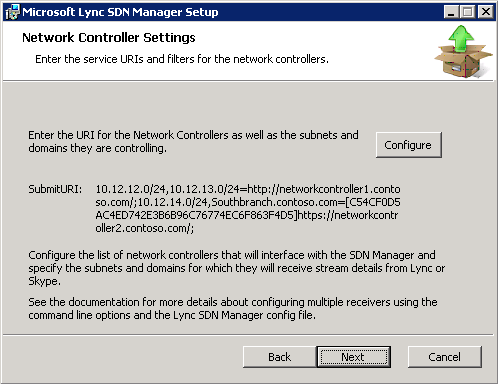
Task: Cancel the Lync SDN Manager setup
Action: (x=444, y=357)
